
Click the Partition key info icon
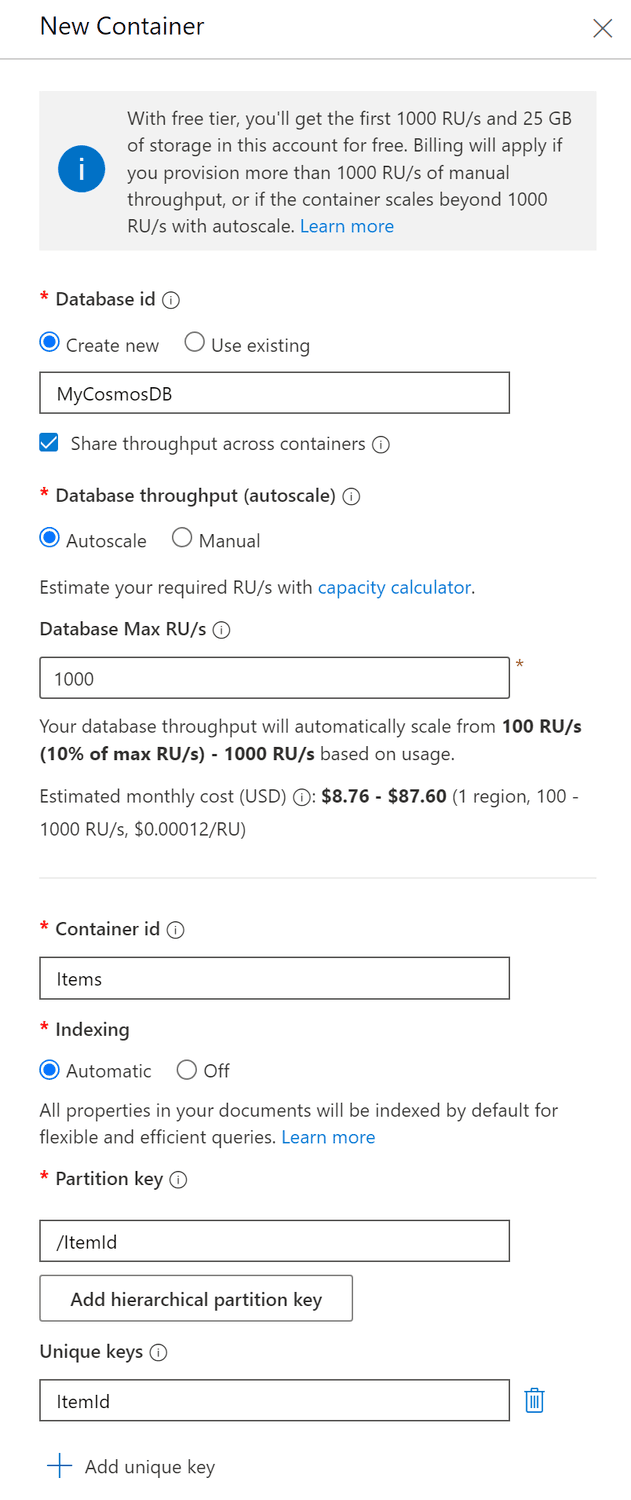(178, 1180)
